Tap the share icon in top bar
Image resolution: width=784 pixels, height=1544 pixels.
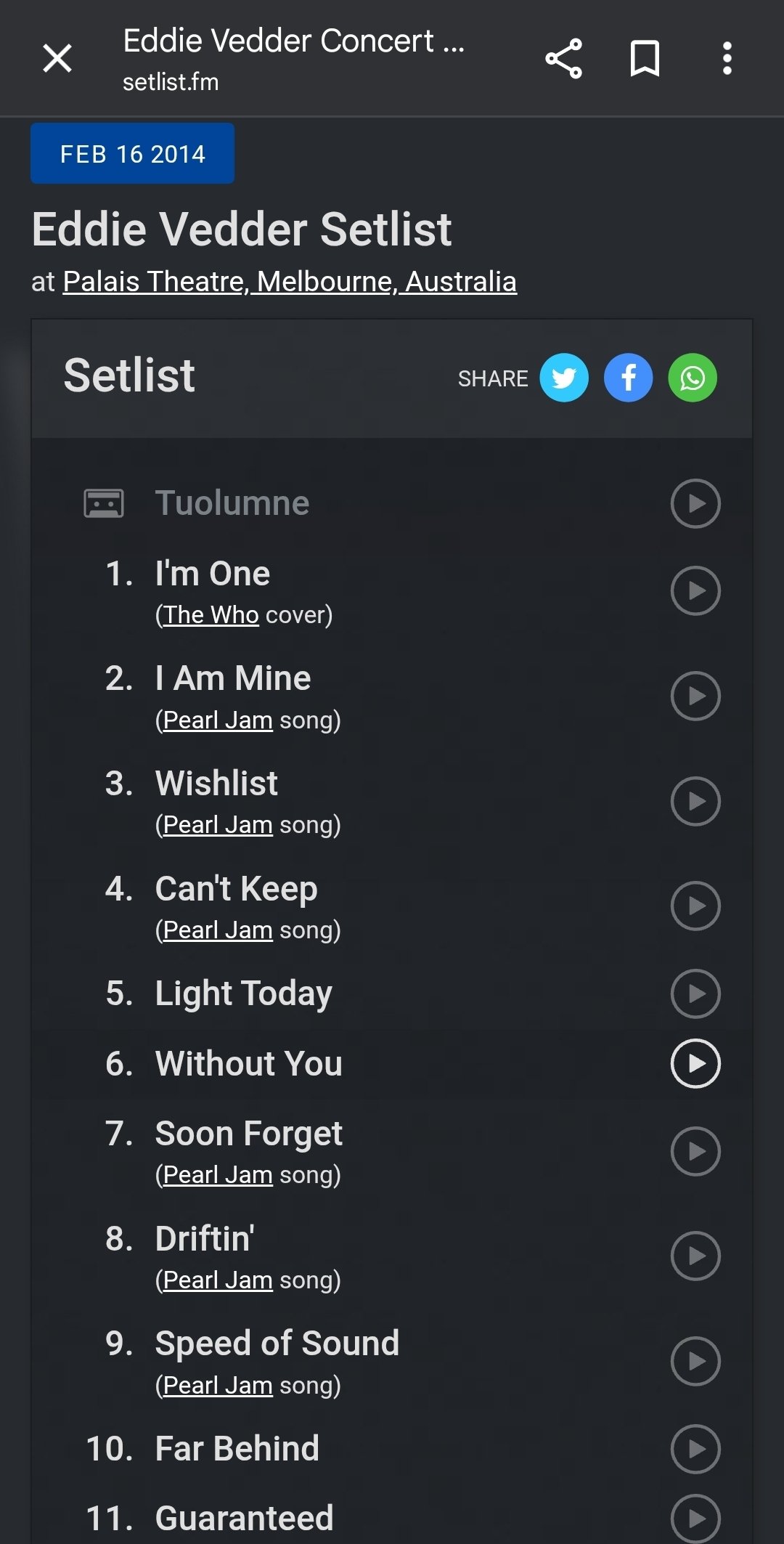point(563,58)
